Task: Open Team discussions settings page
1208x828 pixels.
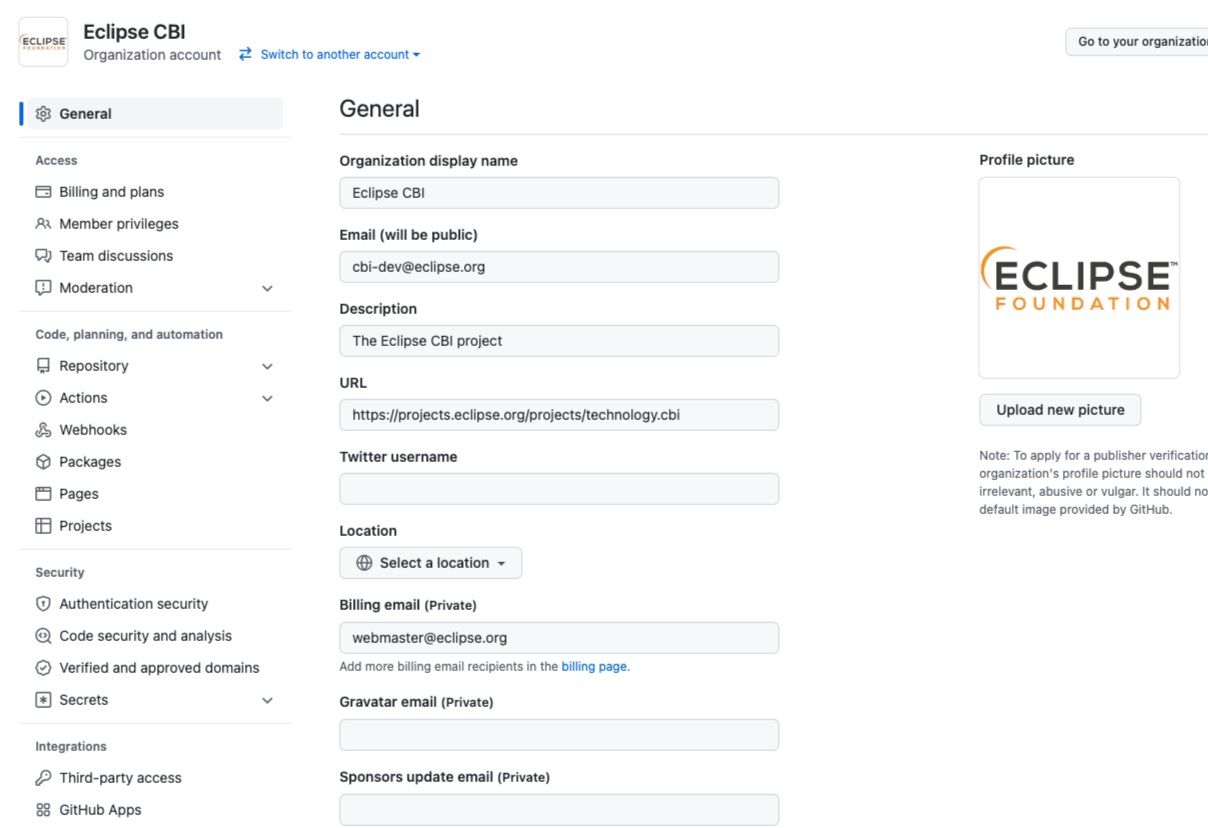Action: point(116,256)
